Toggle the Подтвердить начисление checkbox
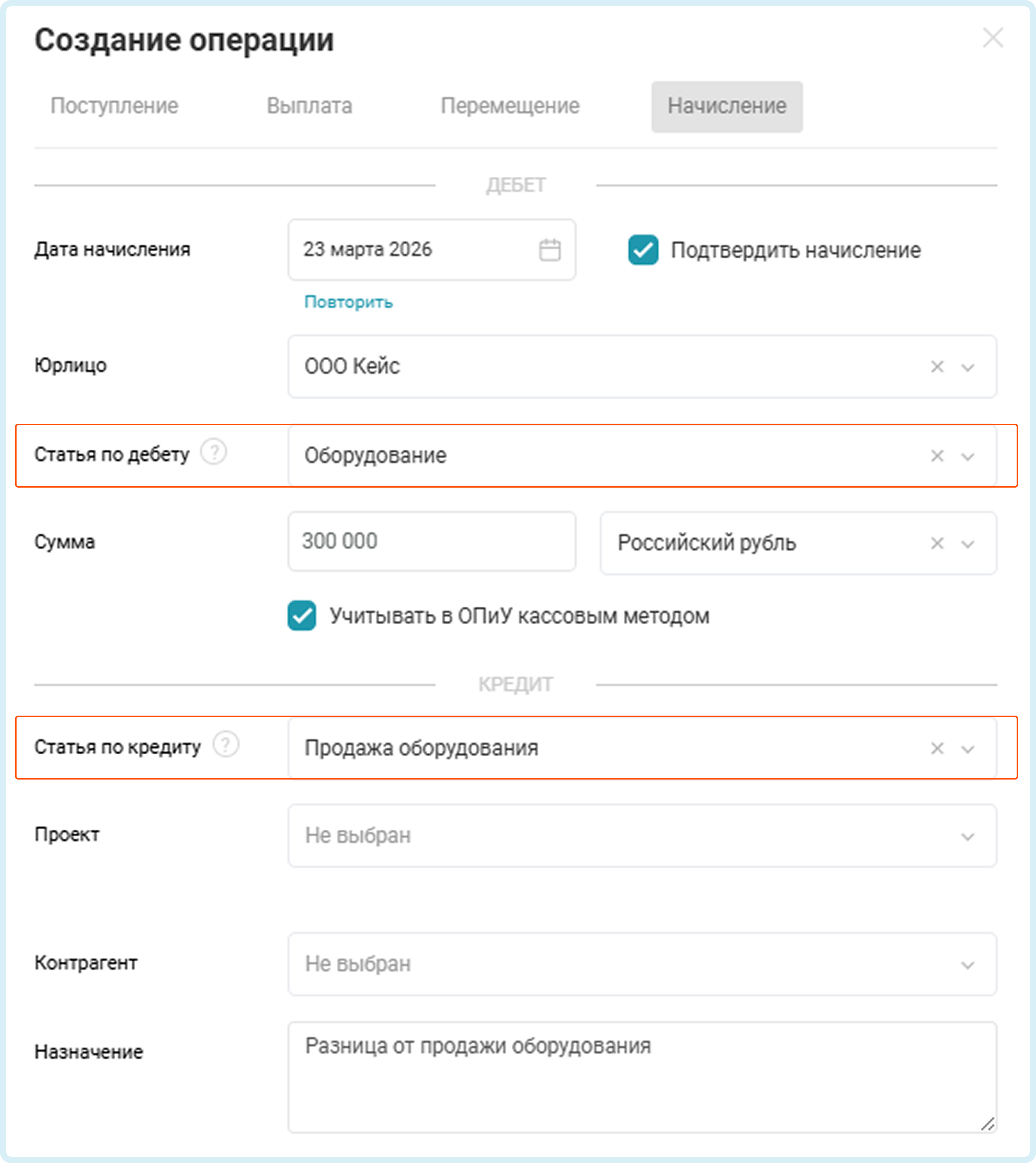 (643, 250)
